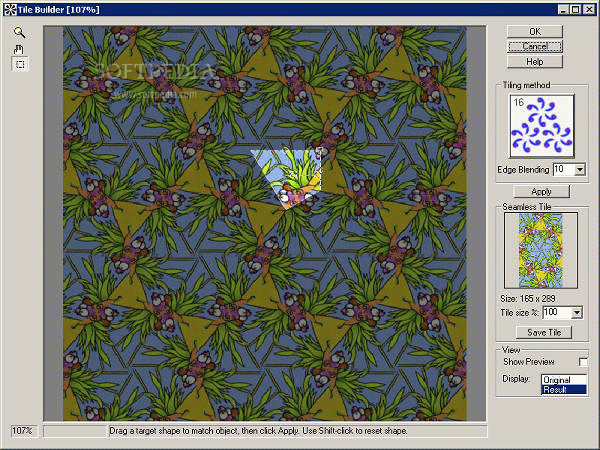Click the Size: 165 x 289 label
The width and height of the screenshot is (600, 450).
click(528, 298)
